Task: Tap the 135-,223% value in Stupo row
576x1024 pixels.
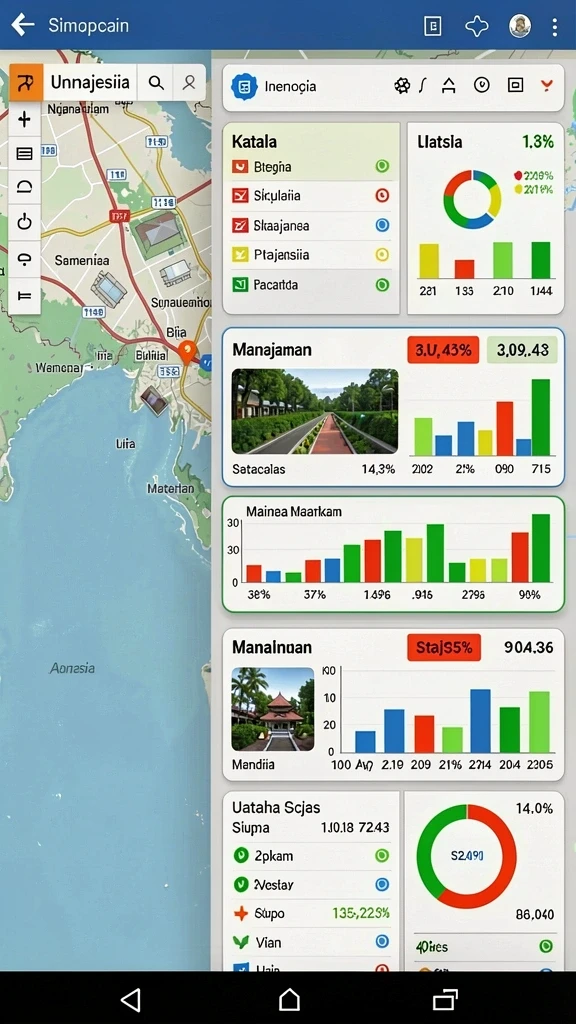Action: pyautogui.click(x=360, y=913)
